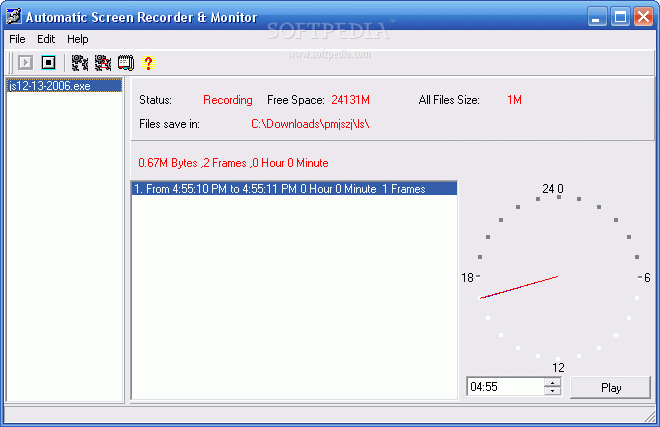Click the save path C:\Downloads\pmjszj\ls\
Screen dimensions: 660x427
(x=310, y=124)
